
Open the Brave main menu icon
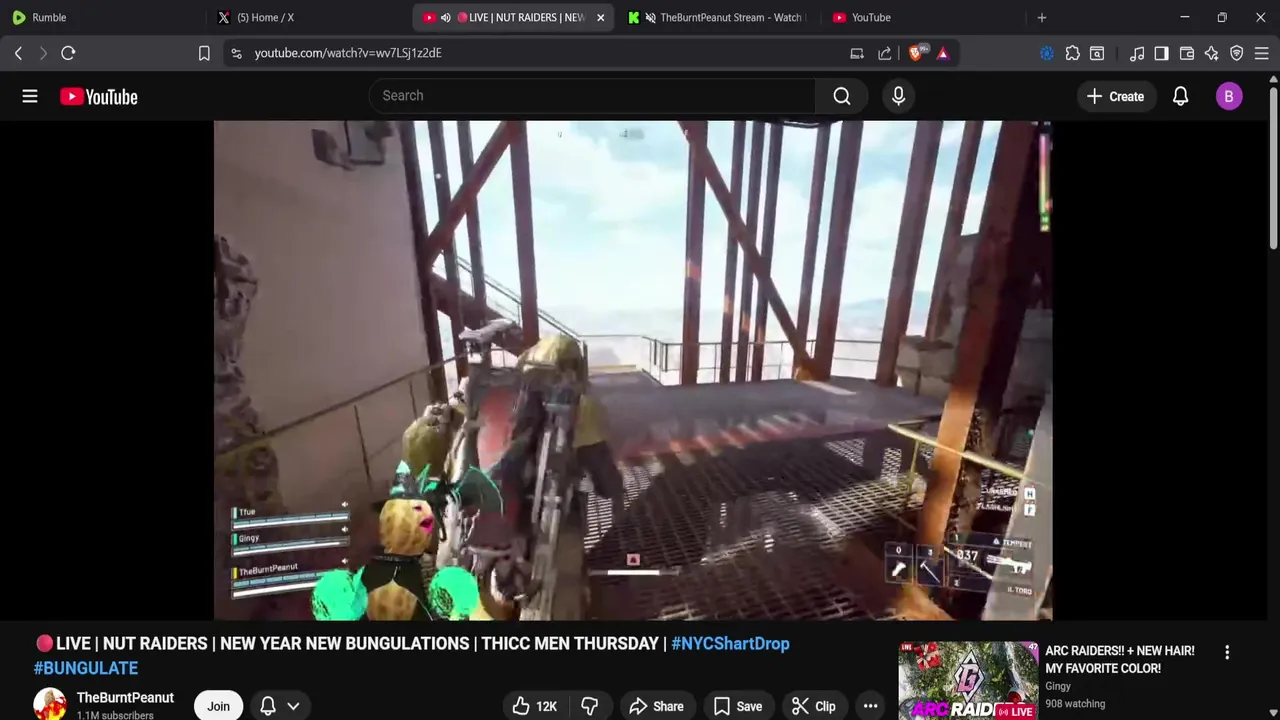pos(1261,53)
